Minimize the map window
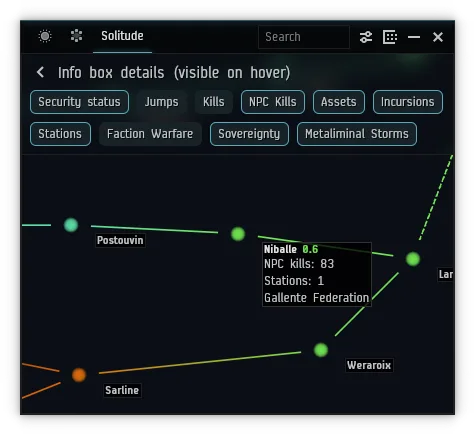The width and height of the screenshot is (475, 435). coord(414,37)
